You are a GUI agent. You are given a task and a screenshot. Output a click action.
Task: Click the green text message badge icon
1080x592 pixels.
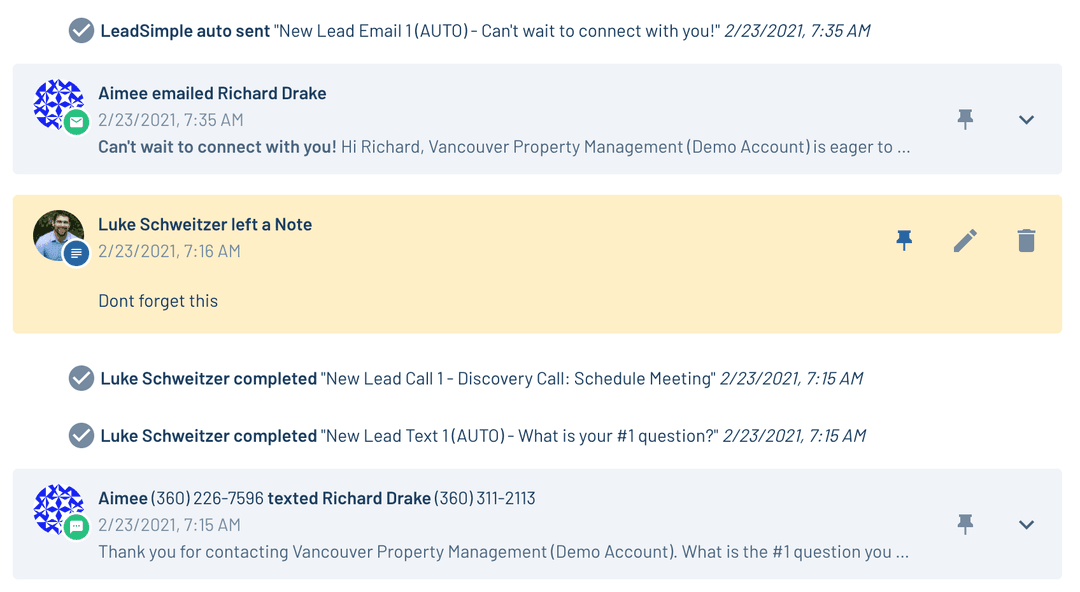click(77, 527)
